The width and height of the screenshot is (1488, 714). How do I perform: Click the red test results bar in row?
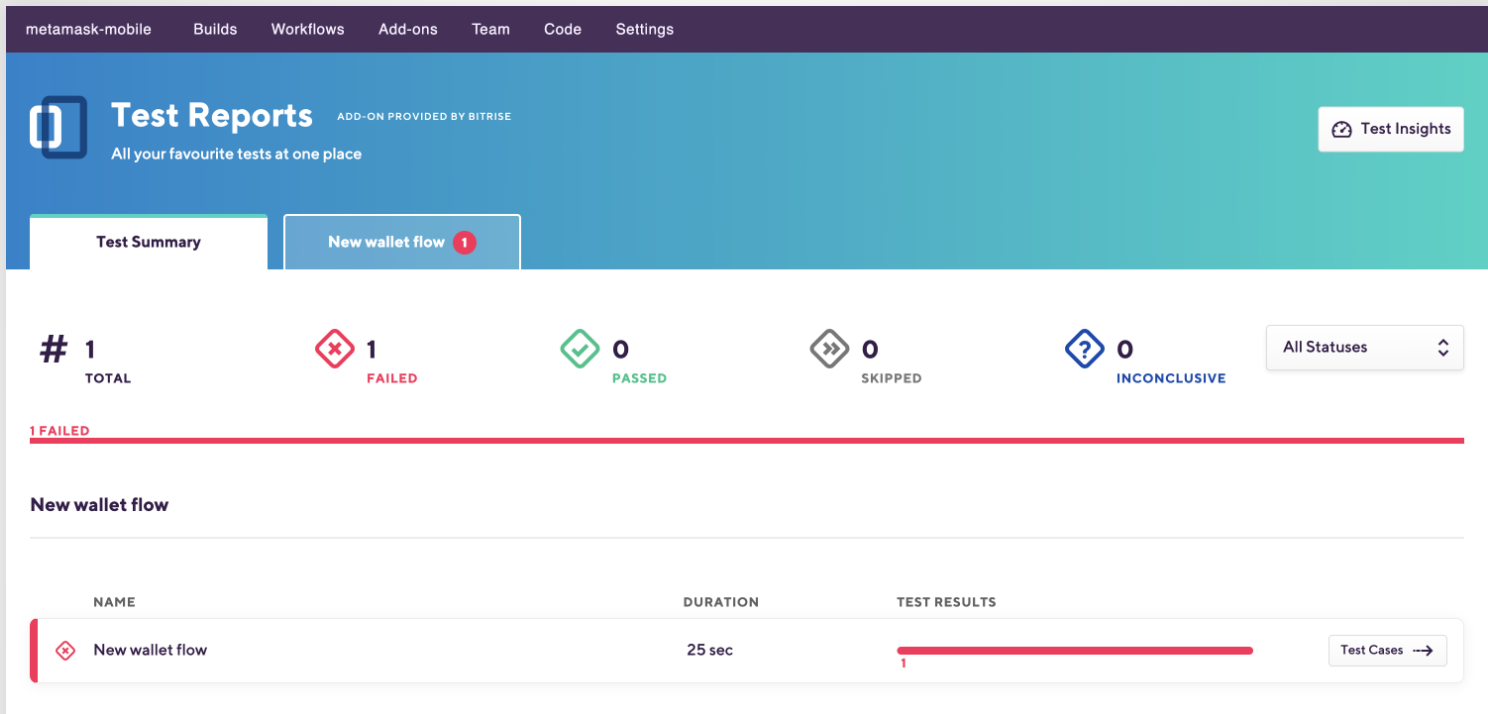(1075, 650)
